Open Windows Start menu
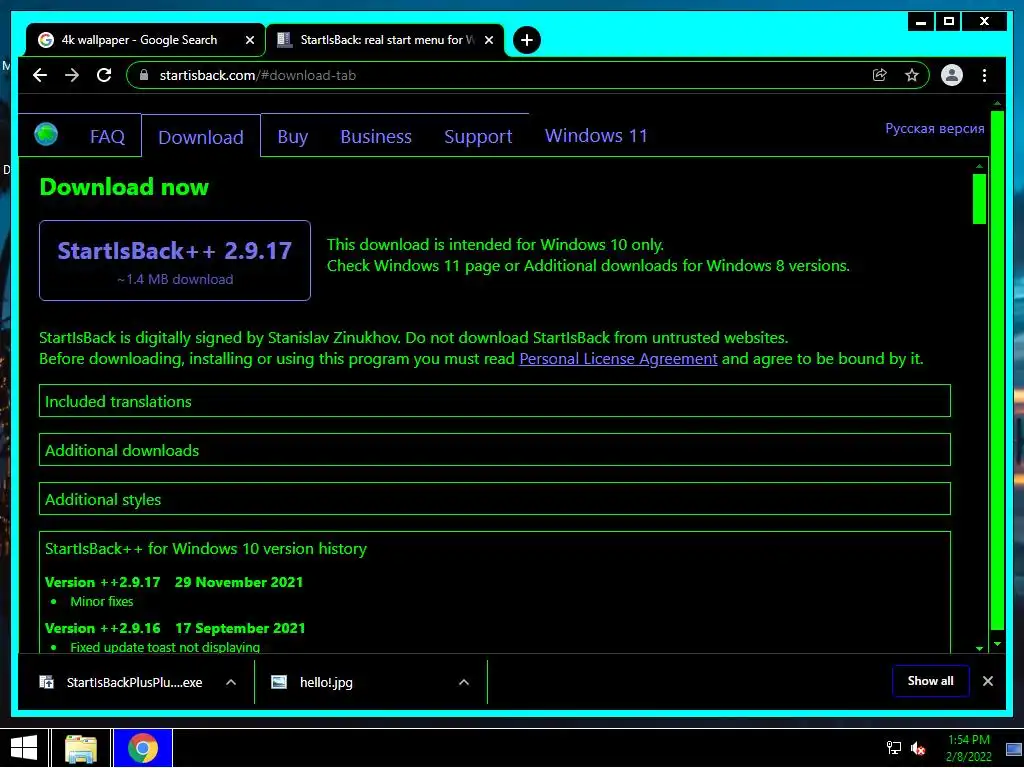The height and width of the screenshot is (768, 1024). (x=24, y=748)
